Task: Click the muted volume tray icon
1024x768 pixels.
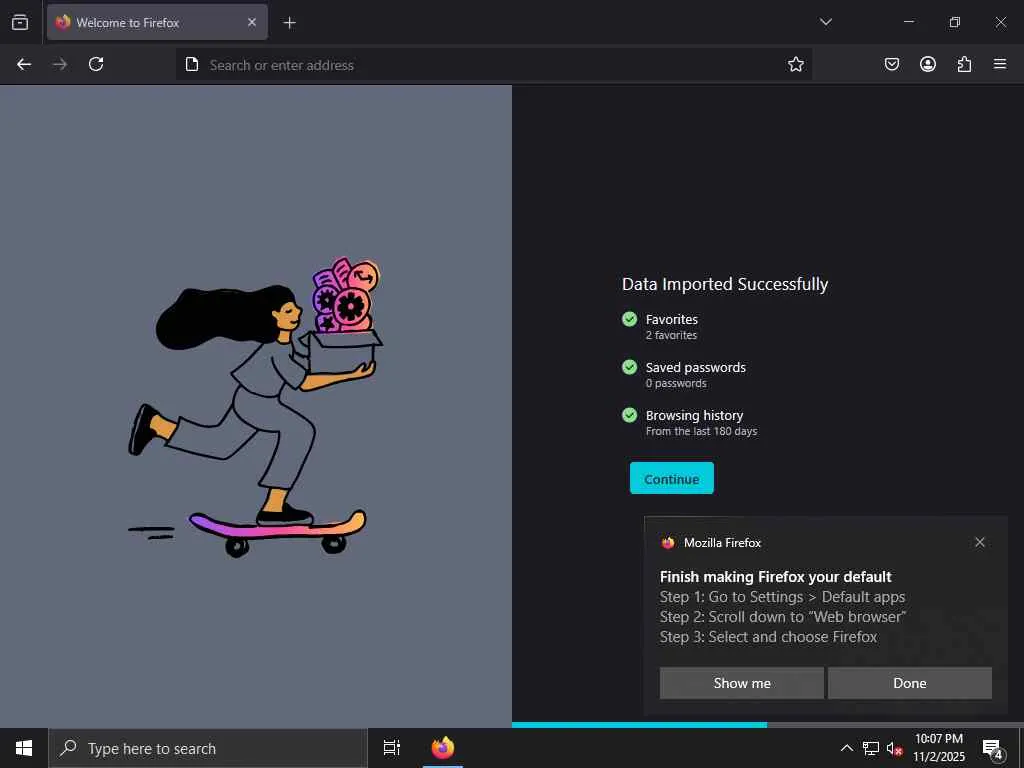Action: tap(894, 749)
